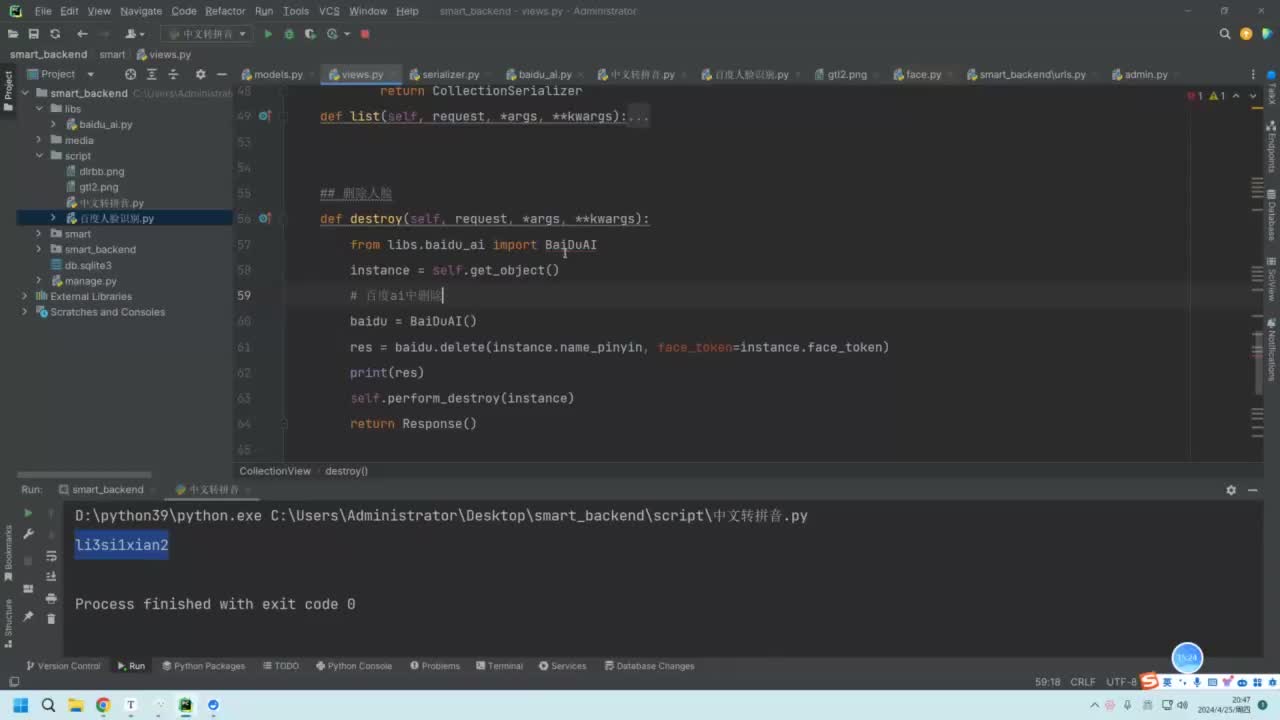Rerun the script in Run panel

(28, 513)
